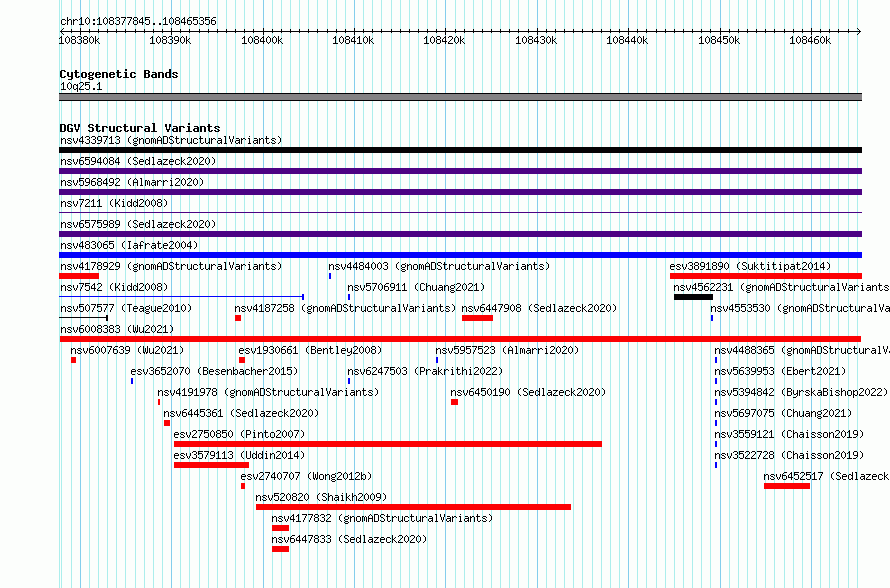The height and width of the screenshot is (588, 890).
Task: Select nsv6445361 (Sedlazeck2020) label
Action: click(241, 413)
